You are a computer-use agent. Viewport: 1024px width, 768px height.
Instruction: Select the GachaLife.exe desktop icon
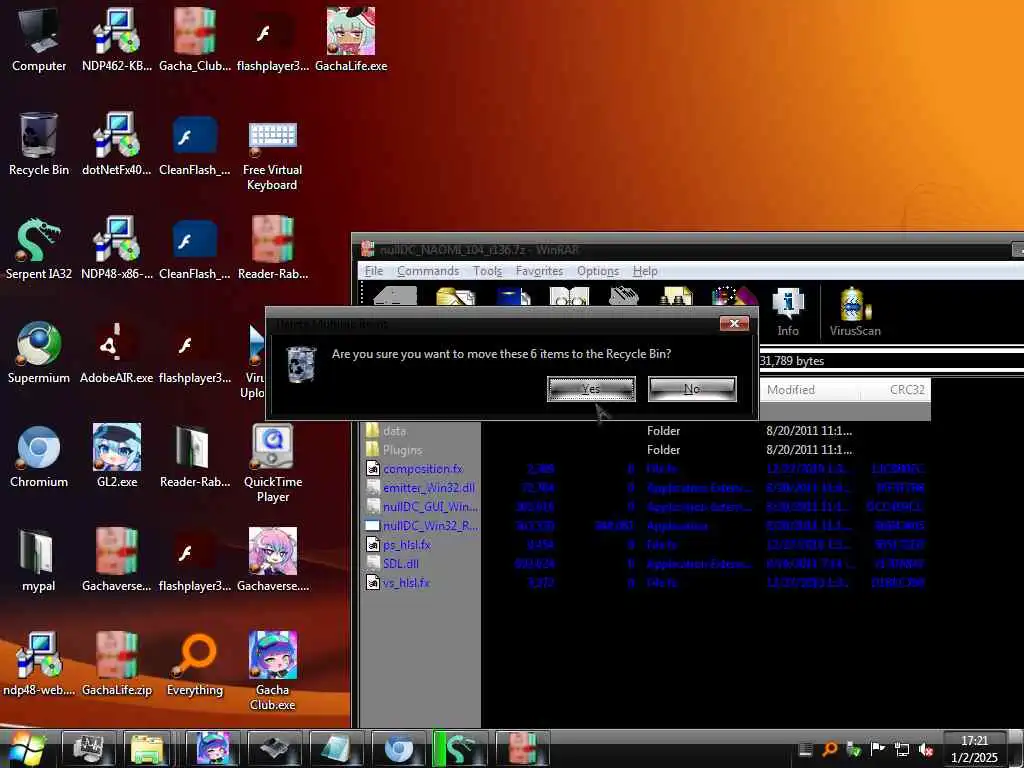pyautogui.click(x=351, y=39)
